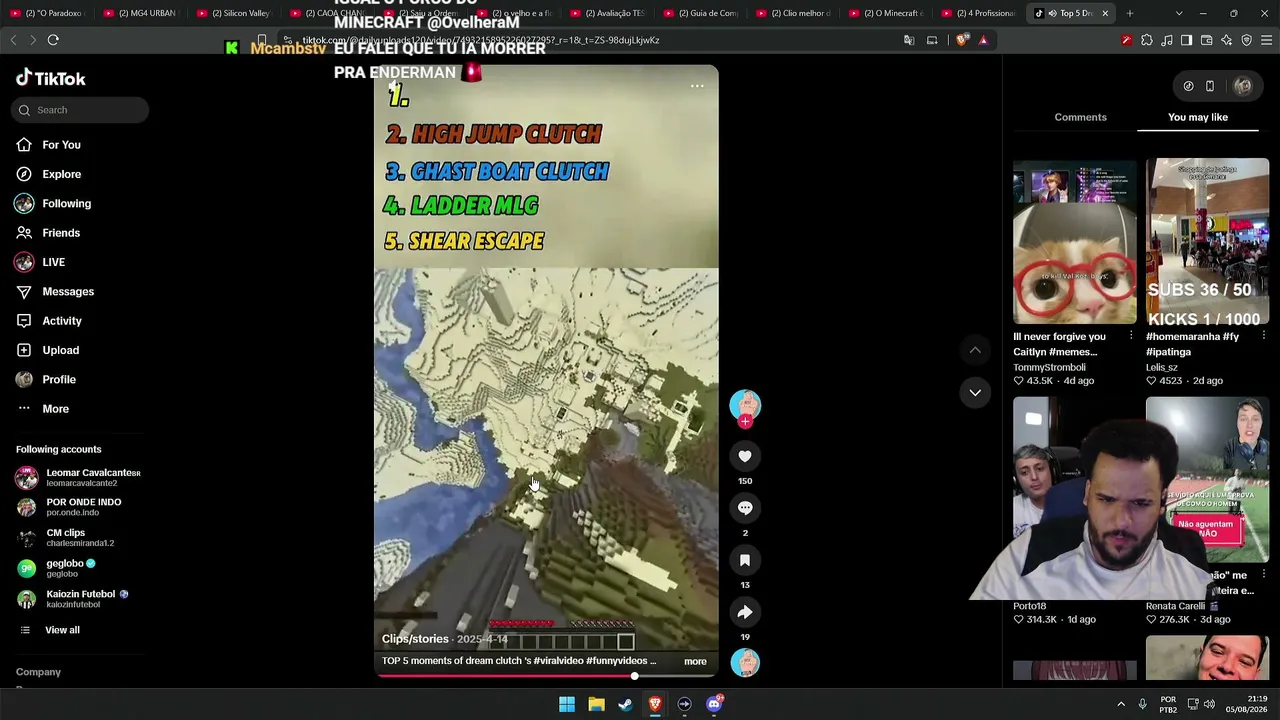Go to next video with down chevron
The height and width of the screenshot is (720, 1280).
pos(975,392)
